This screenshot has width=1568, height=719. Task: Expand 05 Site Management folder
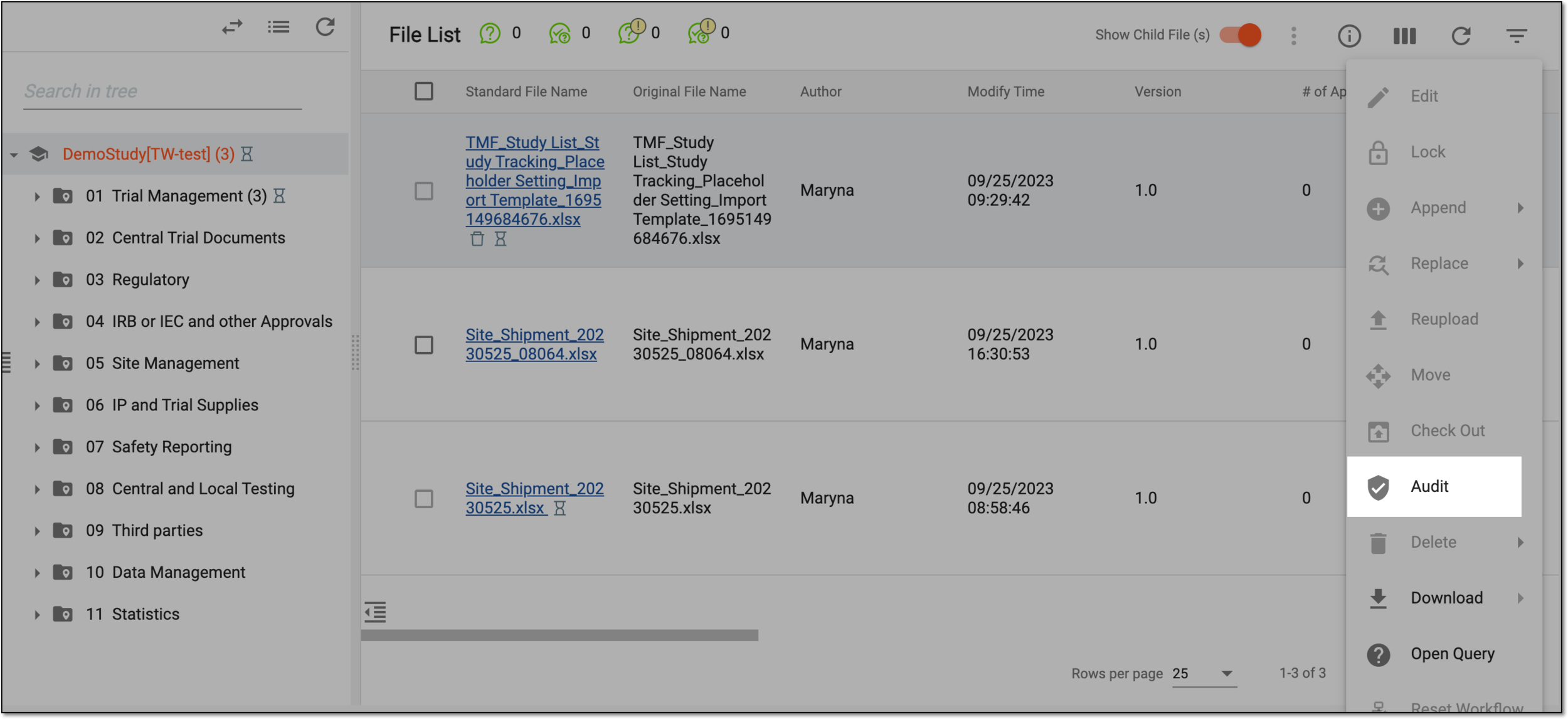pyautogui.click(x=37, y=364)
